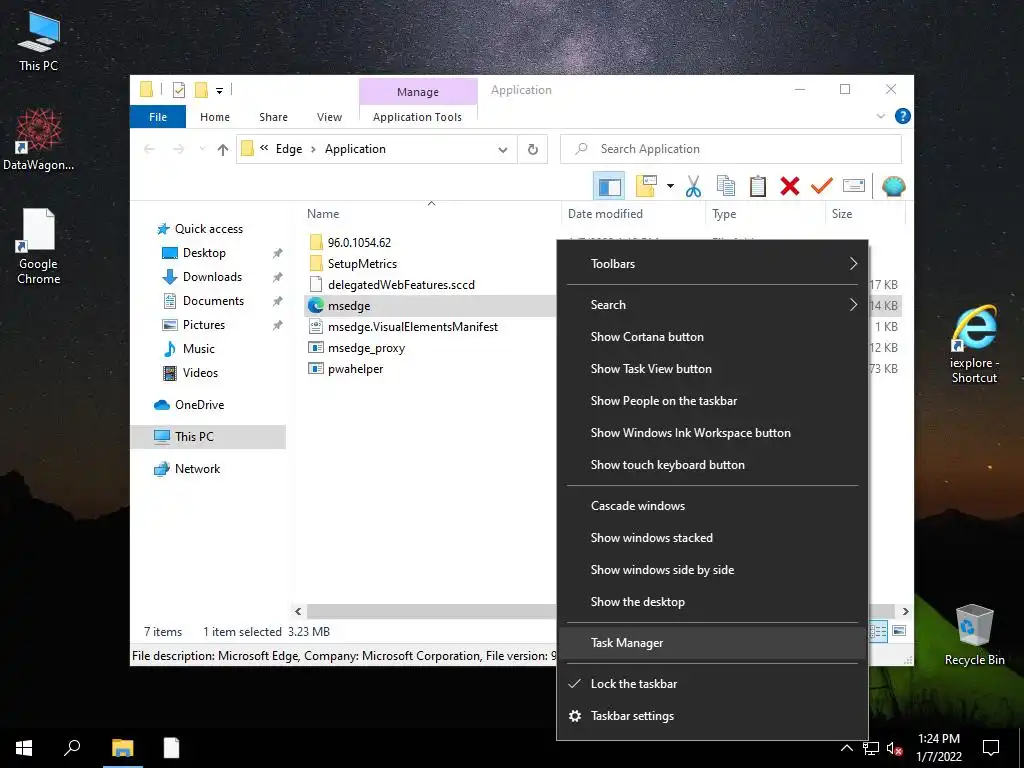
Task: Open Documents in the navigation pane
Action: coord(213,301)
